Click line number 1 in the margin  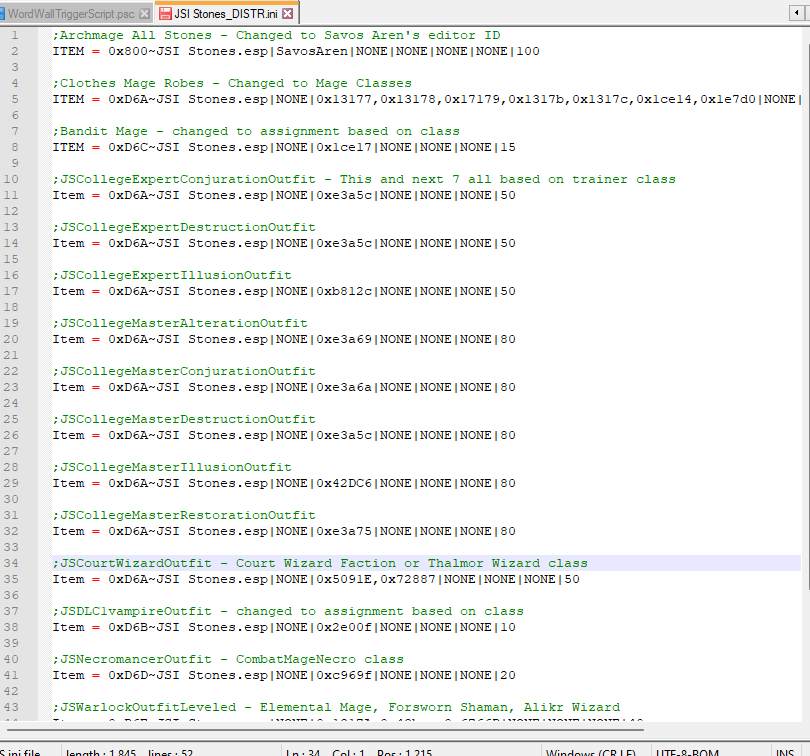14,35
